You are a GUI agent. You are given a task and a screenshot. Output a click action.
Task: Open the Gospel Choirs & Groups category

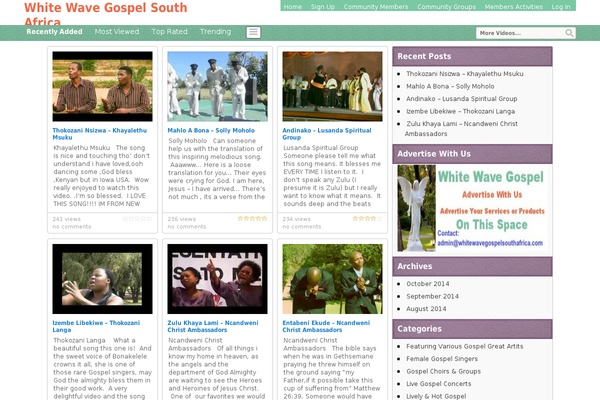click(x=443, y=371)
